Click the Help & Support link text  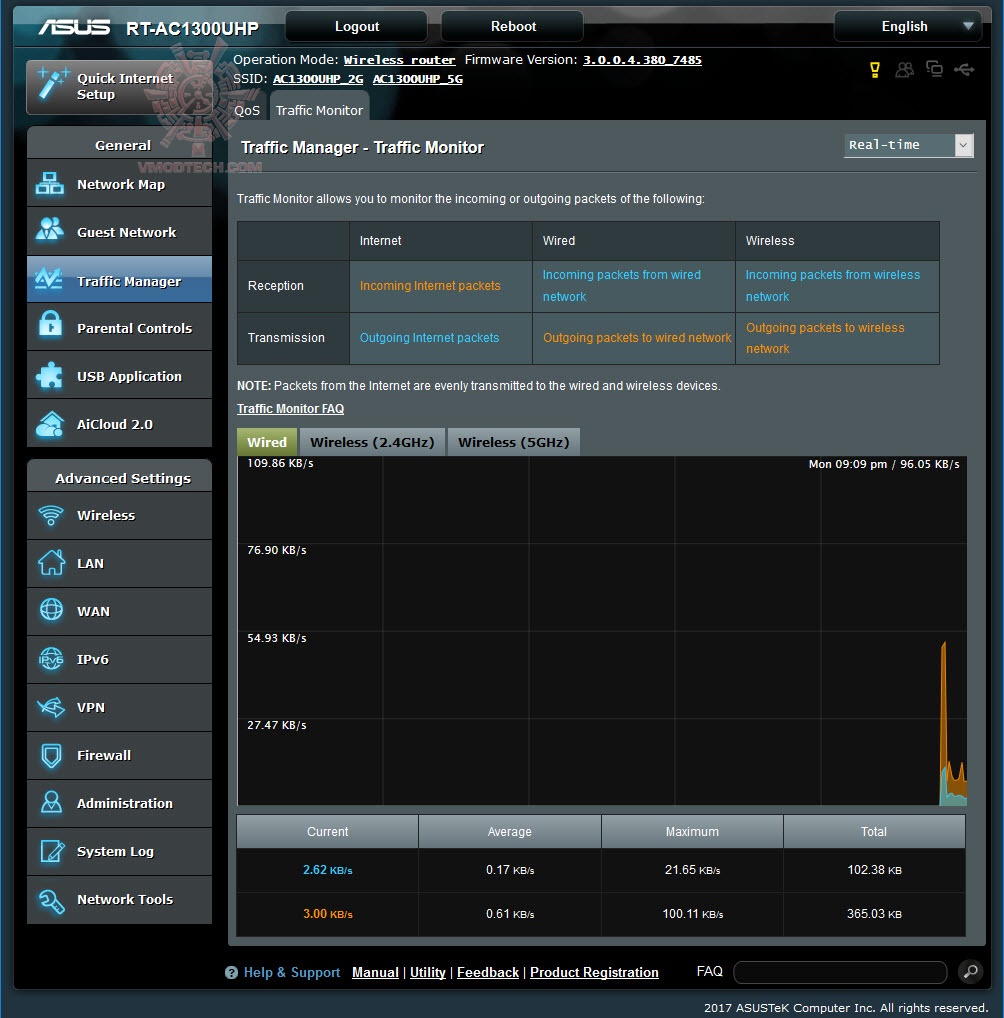292,972
